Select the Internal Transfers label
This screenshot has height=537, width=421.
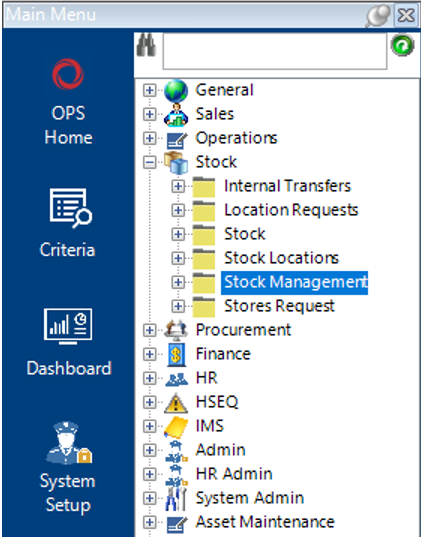(x=287, y=186)
